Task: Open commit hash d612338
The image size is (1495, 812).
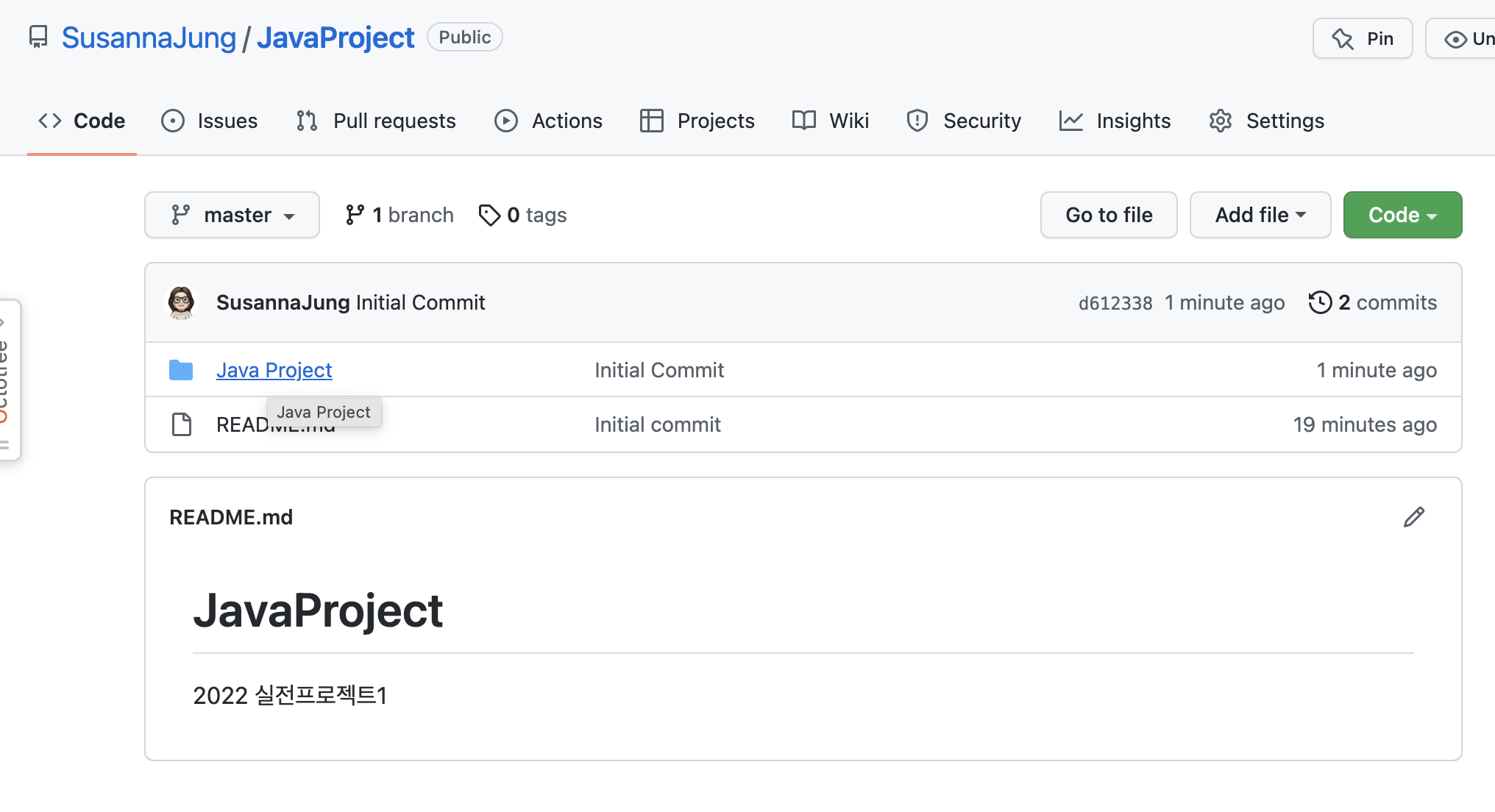Action: 1115,303
